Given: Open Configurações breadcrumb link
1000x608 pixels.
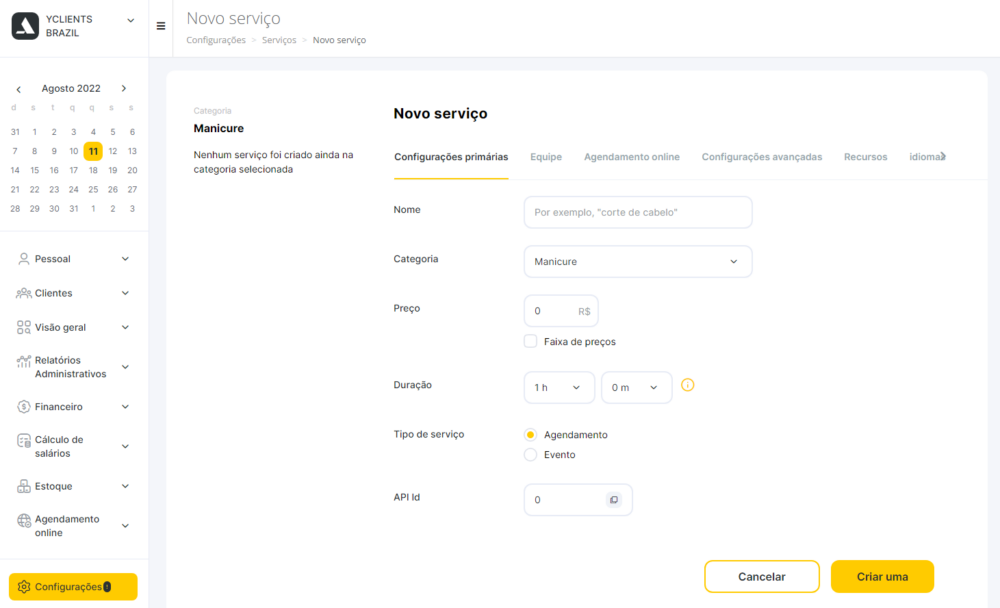Looking at the screenshot, I should click(216, 40).
